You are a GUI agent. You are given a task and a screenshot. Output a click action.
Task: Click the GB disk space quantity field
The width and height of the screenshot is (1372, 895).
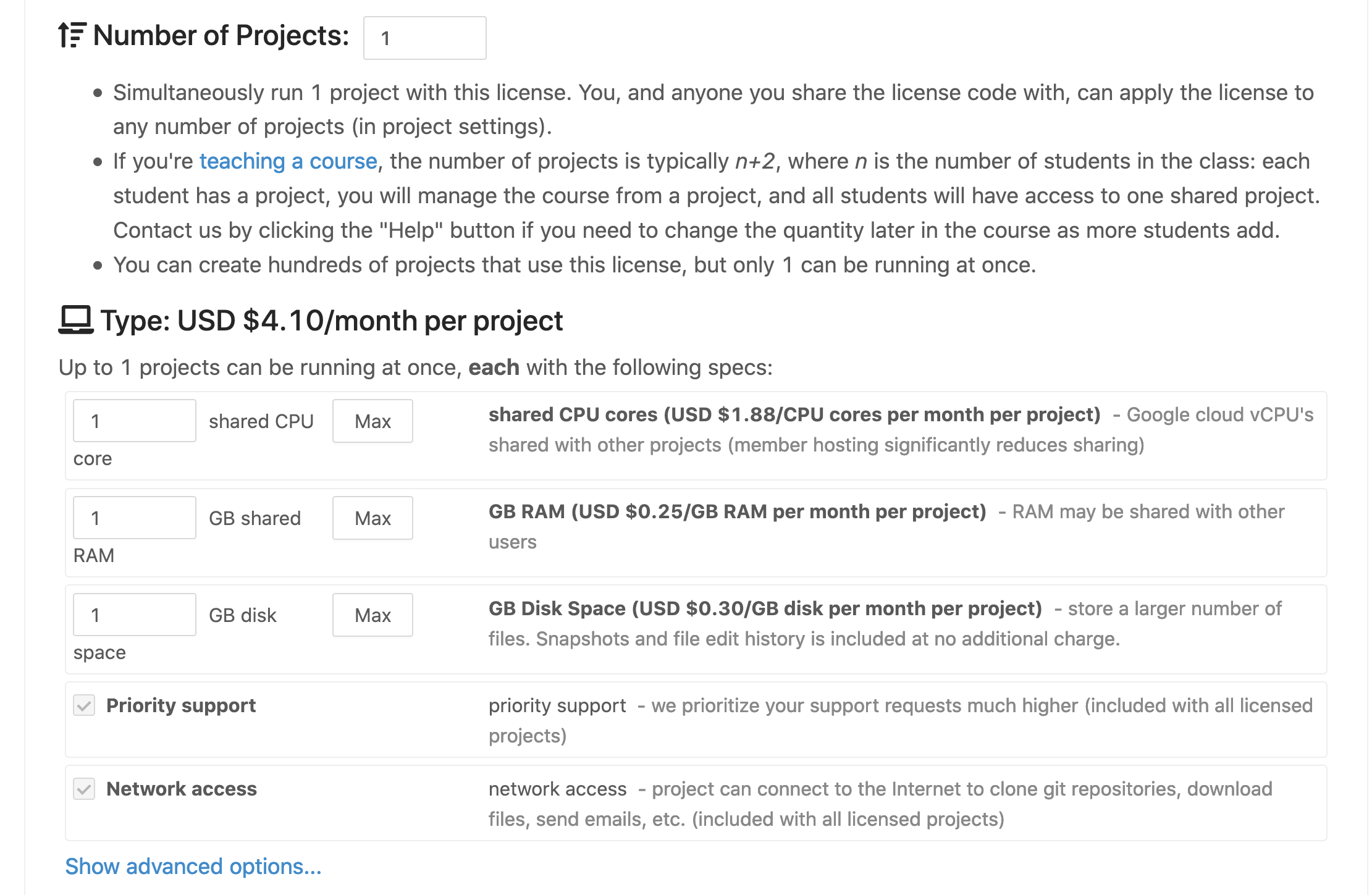click(x=134, y=615)
